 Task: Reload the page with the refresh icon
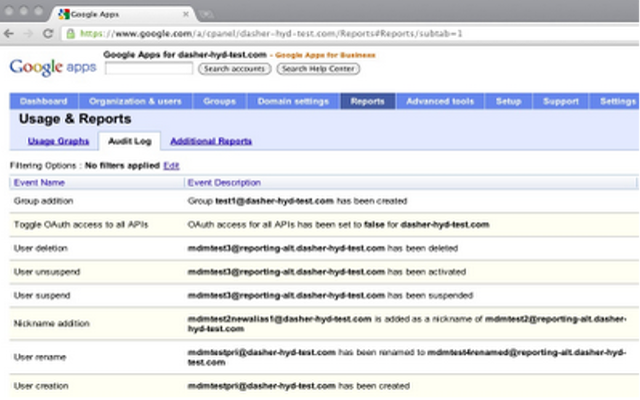48,33
